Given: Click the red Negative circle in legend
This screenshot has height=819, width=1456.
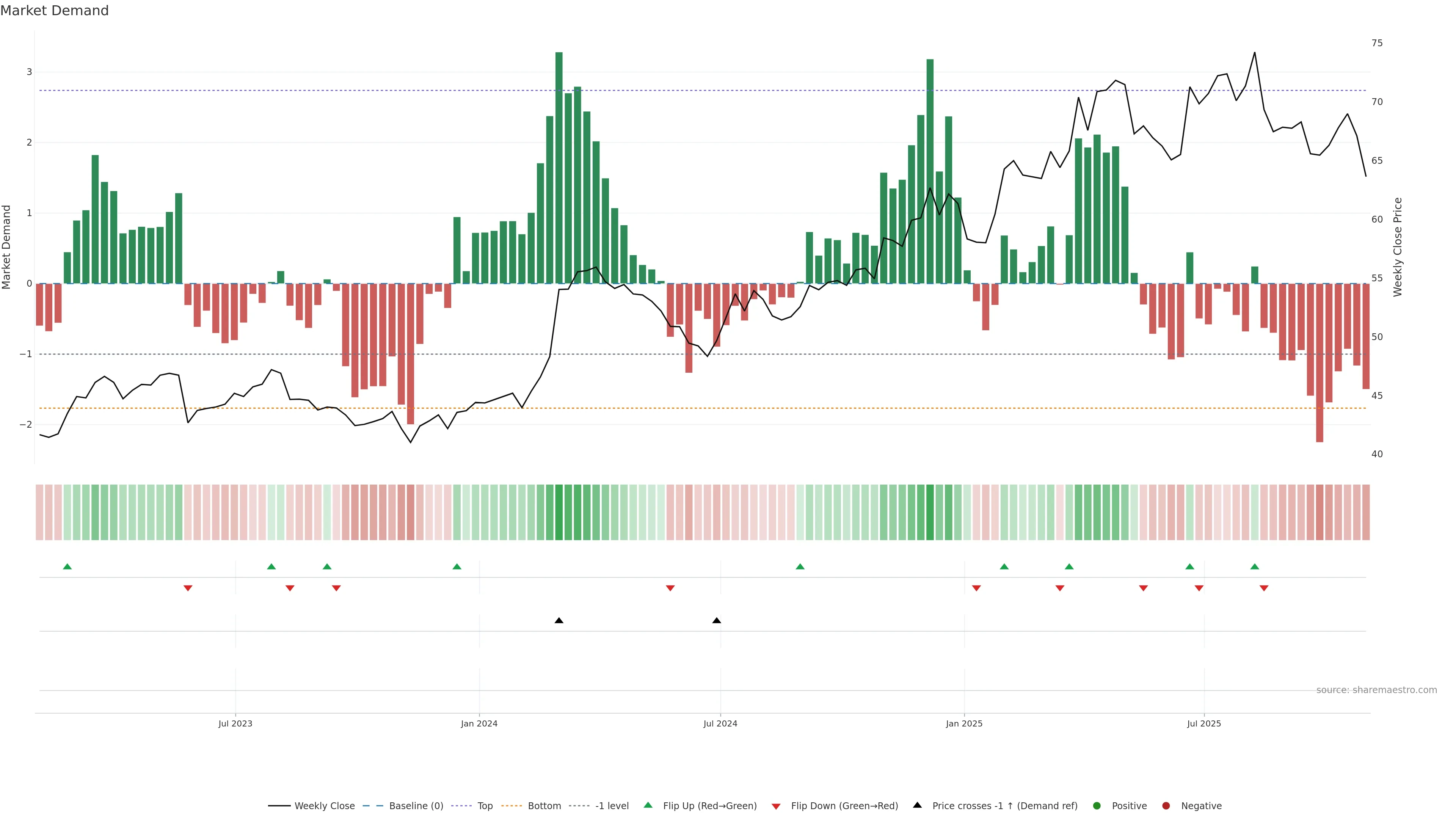Looking at the screenshot, I should (1166, 806).
